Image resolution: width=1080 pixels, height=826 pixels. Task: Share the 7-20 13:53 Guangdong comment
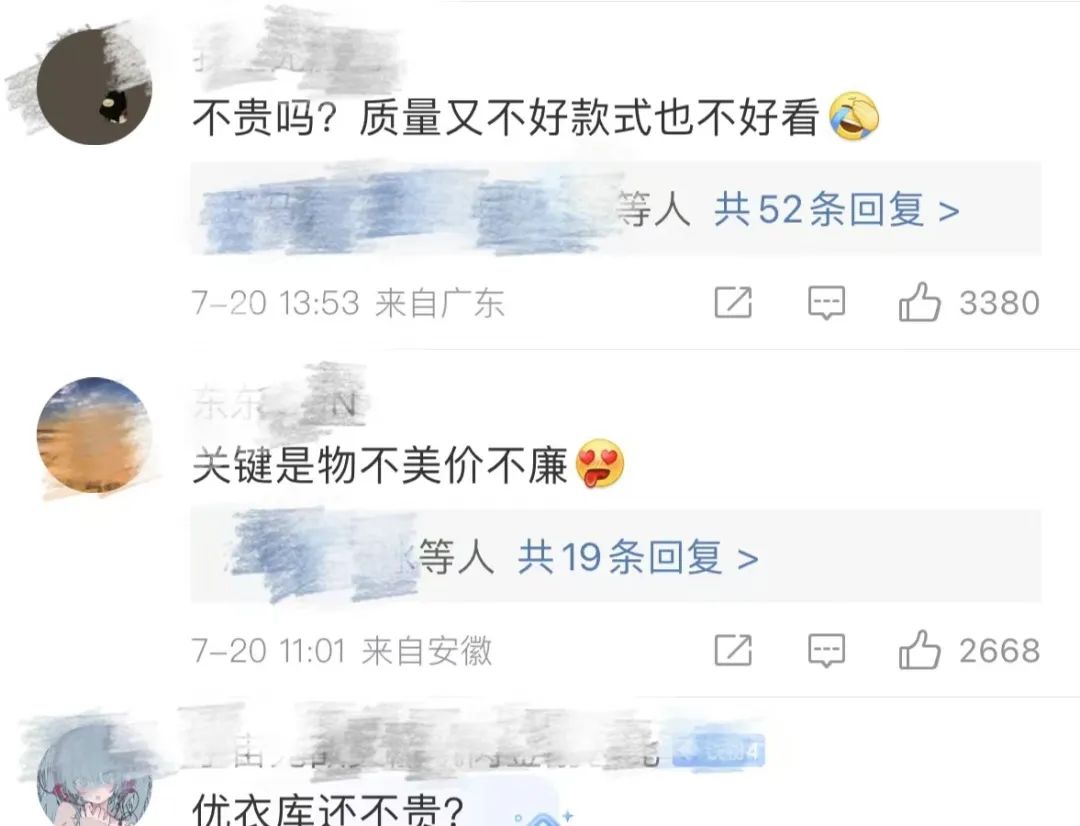(x=733, y=302)
